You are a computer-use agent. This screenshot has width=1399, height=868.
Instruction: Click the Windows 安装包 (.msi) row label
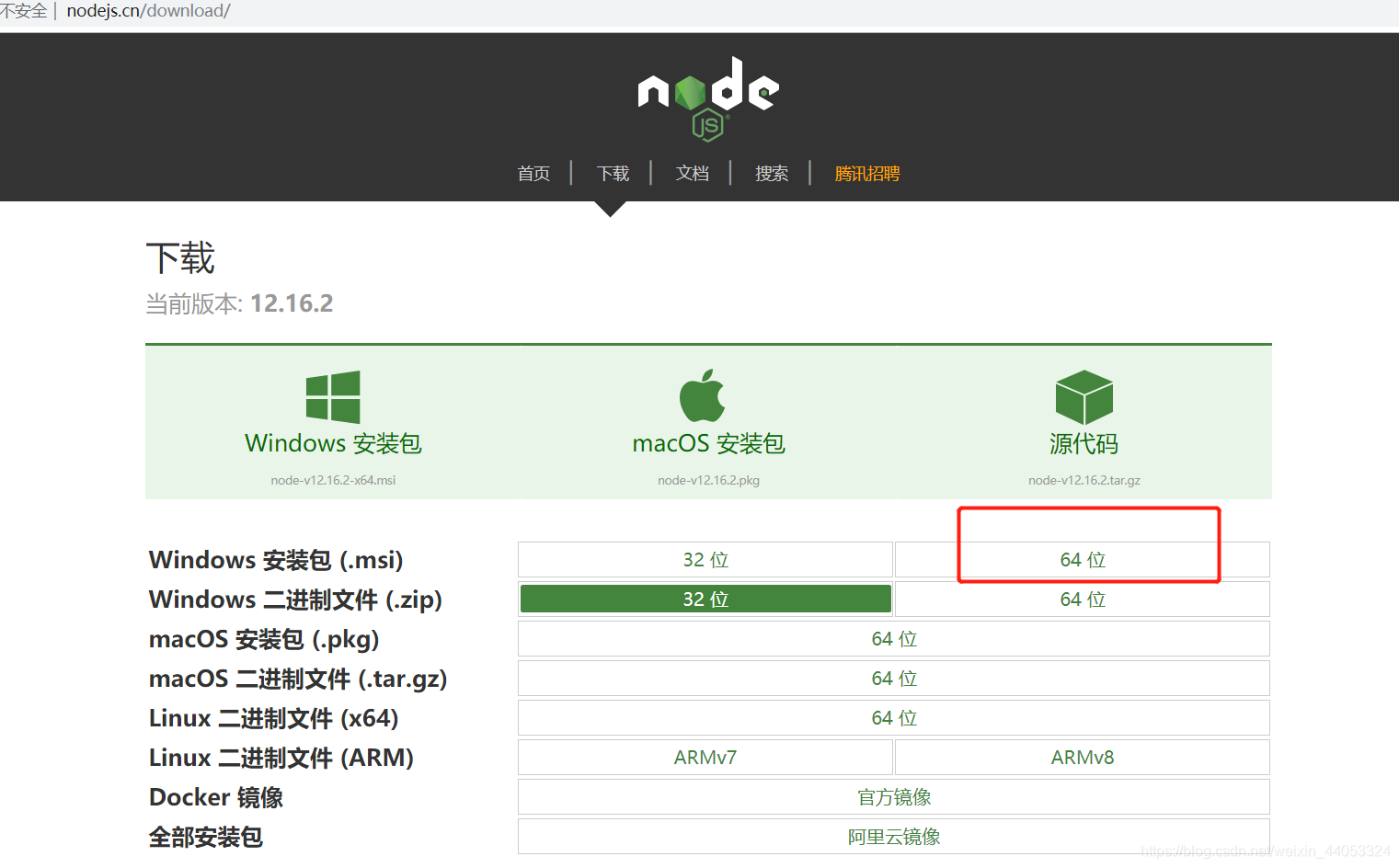276,560
